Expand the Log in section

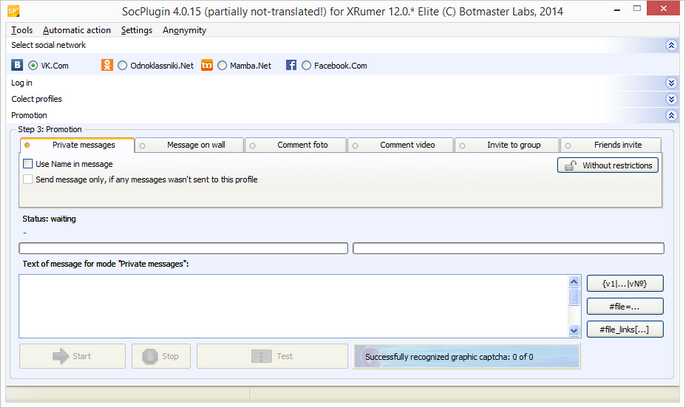671,83
